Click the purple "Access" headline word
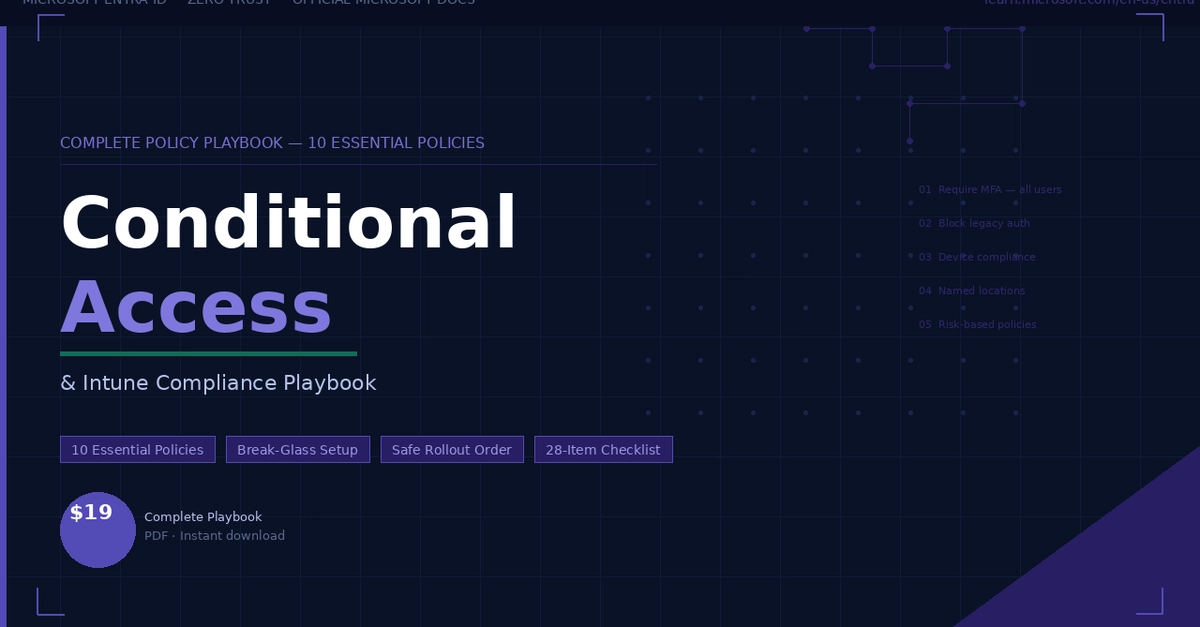This screenshot has width=1200, height=627. tap(196, 307)
